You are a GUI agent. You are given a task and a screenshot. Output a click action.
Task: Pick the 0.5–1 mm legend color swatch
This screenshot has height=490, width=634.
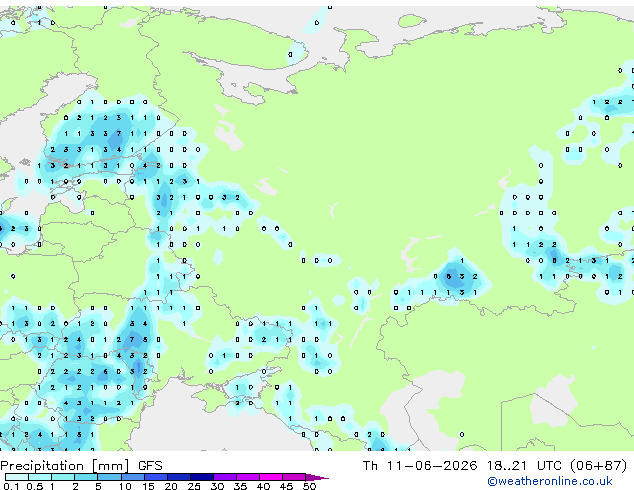tap(40, 477)
